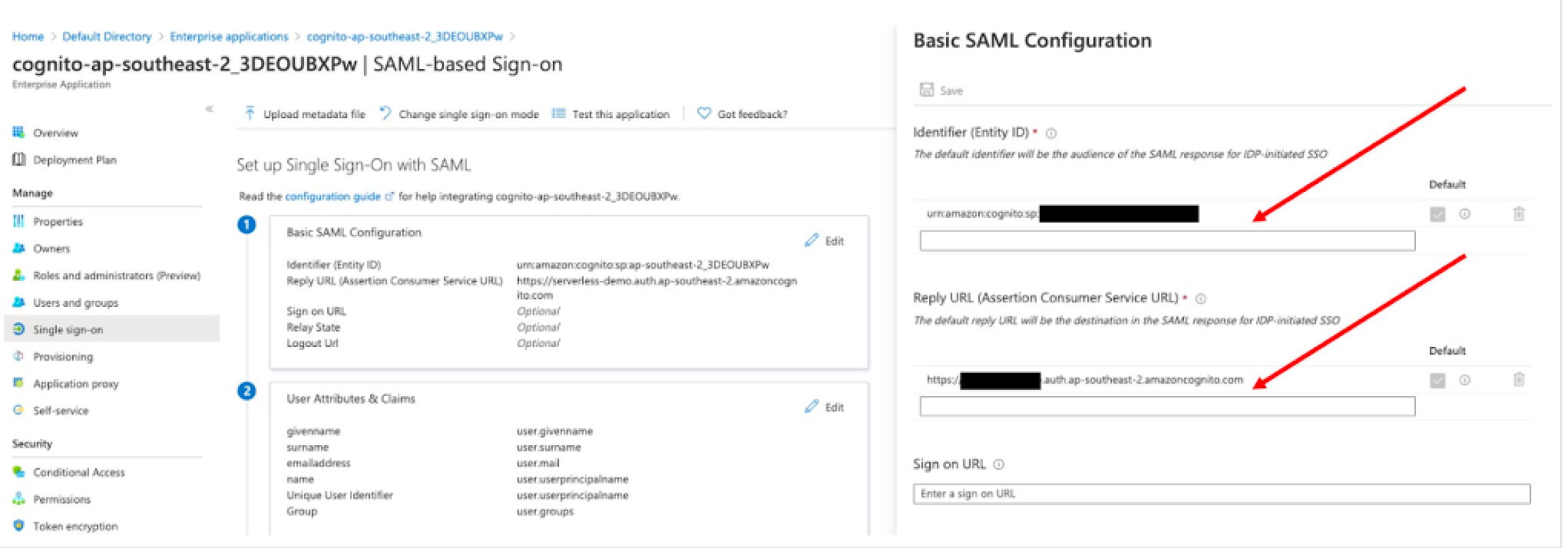Edit the User Attributes & Claims section
Image resolution: width=1568 pixels, height=548 pixels.
tap(812, 407)
